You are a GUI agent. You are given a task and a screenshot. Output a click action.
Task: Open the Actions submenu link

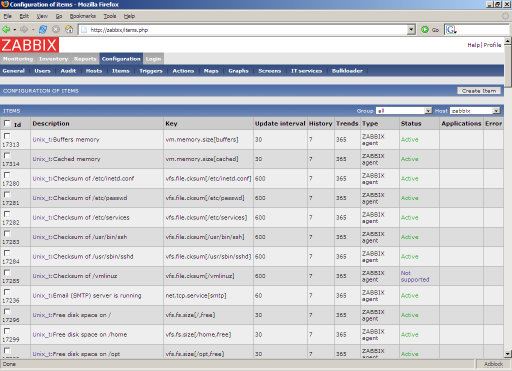(x=183, y=71)
